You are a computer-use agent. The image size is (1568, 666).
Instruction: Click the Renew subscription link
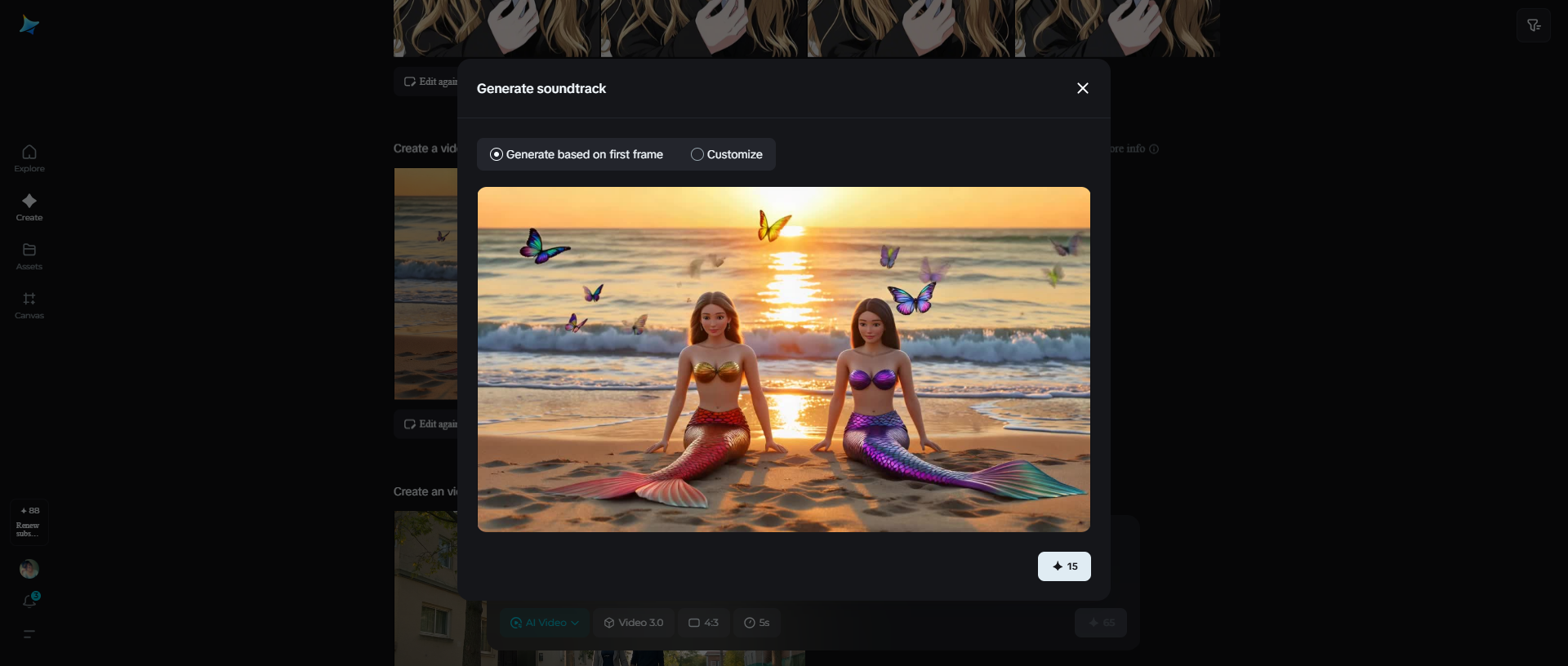coord(28,530)
